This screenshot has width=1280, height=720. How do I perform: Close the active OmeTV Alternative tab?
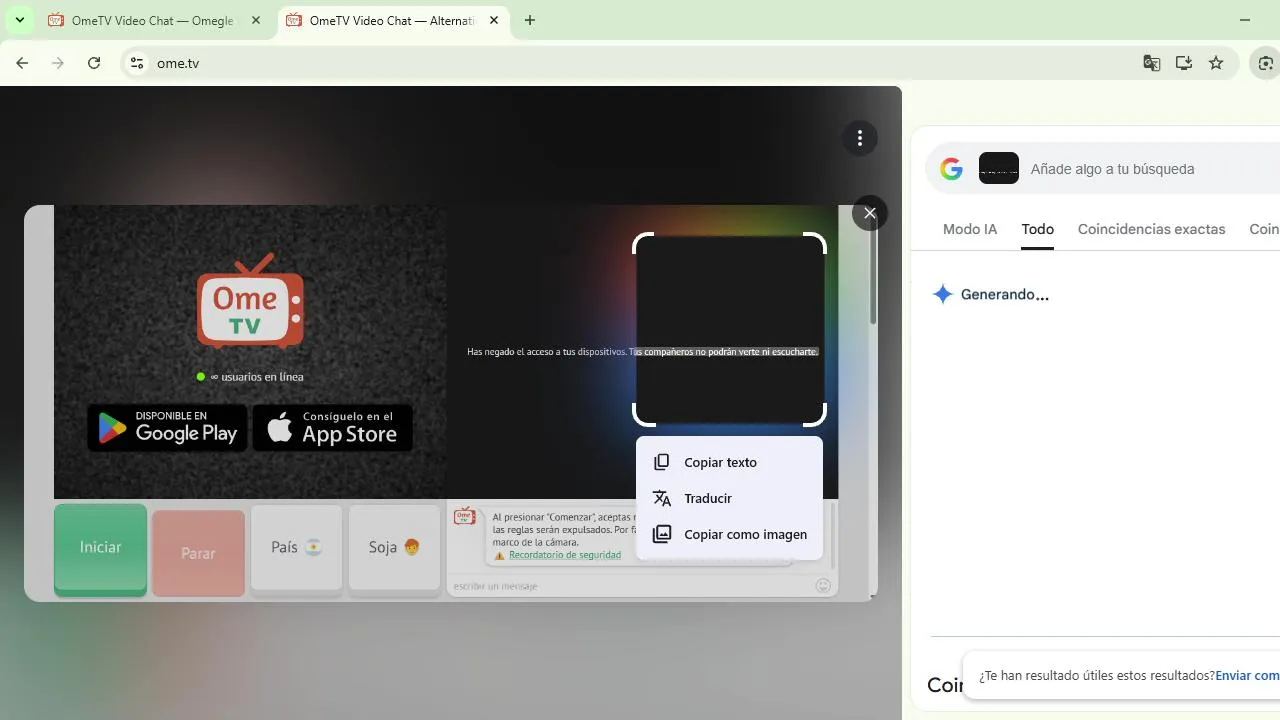pos(494,20)
